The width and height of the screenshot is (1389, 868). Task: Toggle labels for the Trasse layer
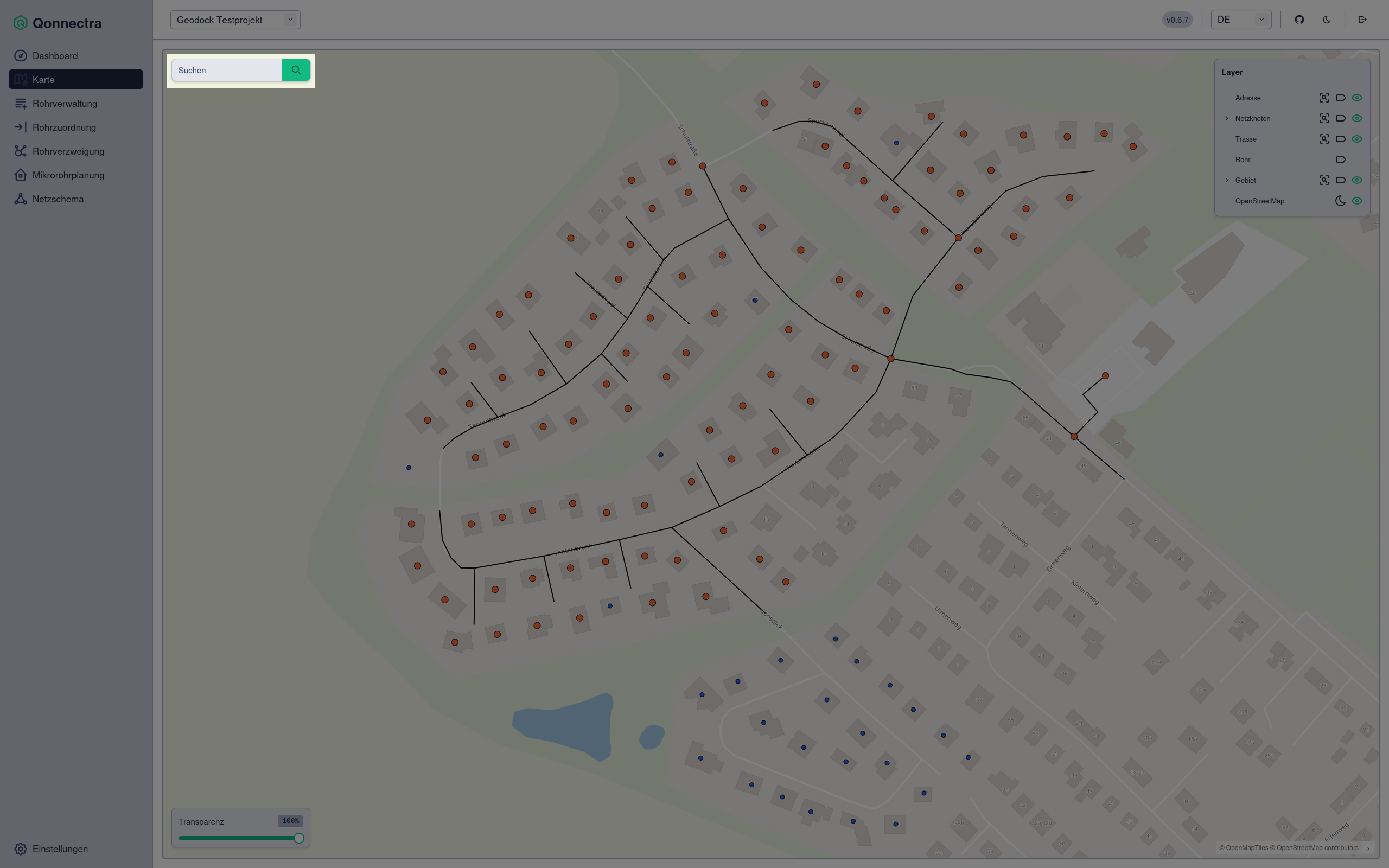[x=1340, y=139]
